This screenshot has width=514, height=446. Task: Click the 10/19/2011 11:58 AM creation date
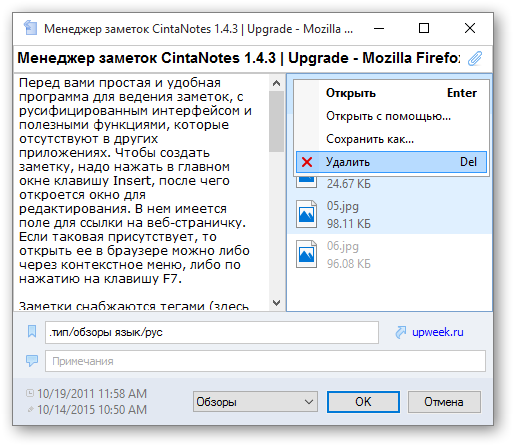click(x=92, y=394)
